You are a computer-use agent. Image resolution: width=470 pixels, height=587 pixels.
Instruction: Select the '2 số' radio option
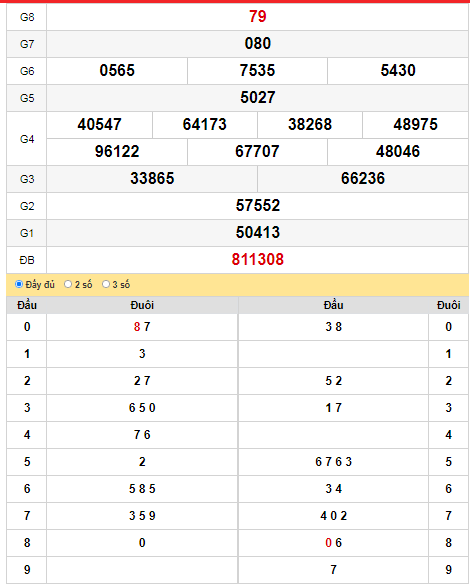(x=68, y=284)
